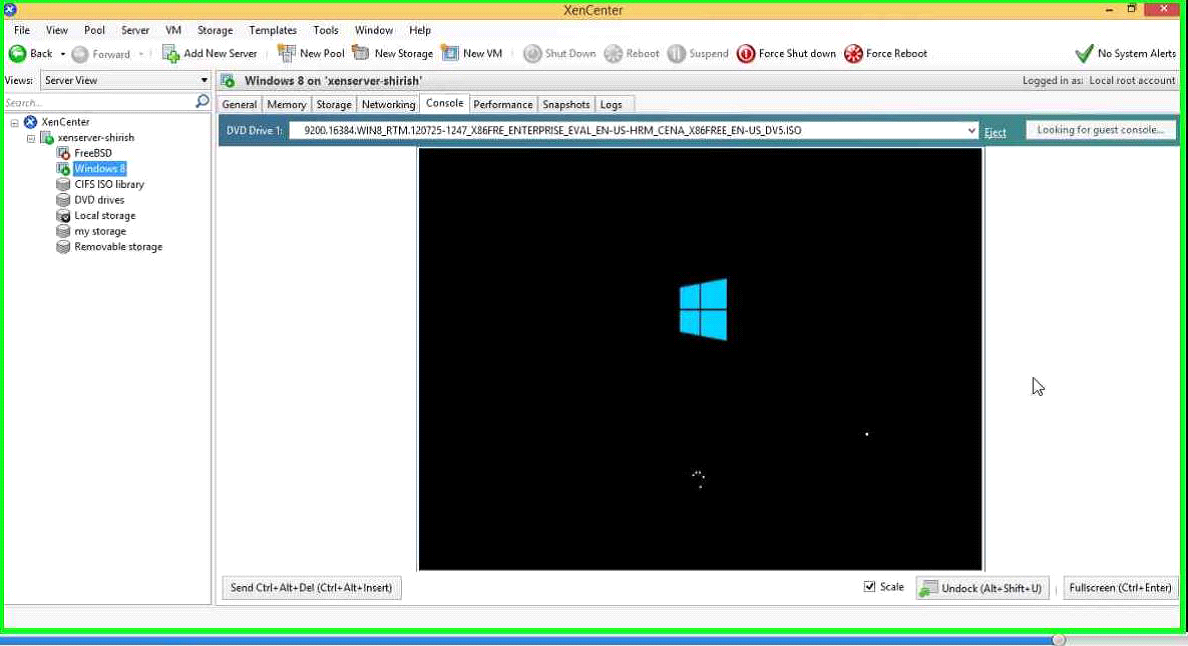This screenshot has height=646, width=1188.
Task: Open the Back button history dropdown arrow
Action: pyautogui.click(x=63, y=55)
